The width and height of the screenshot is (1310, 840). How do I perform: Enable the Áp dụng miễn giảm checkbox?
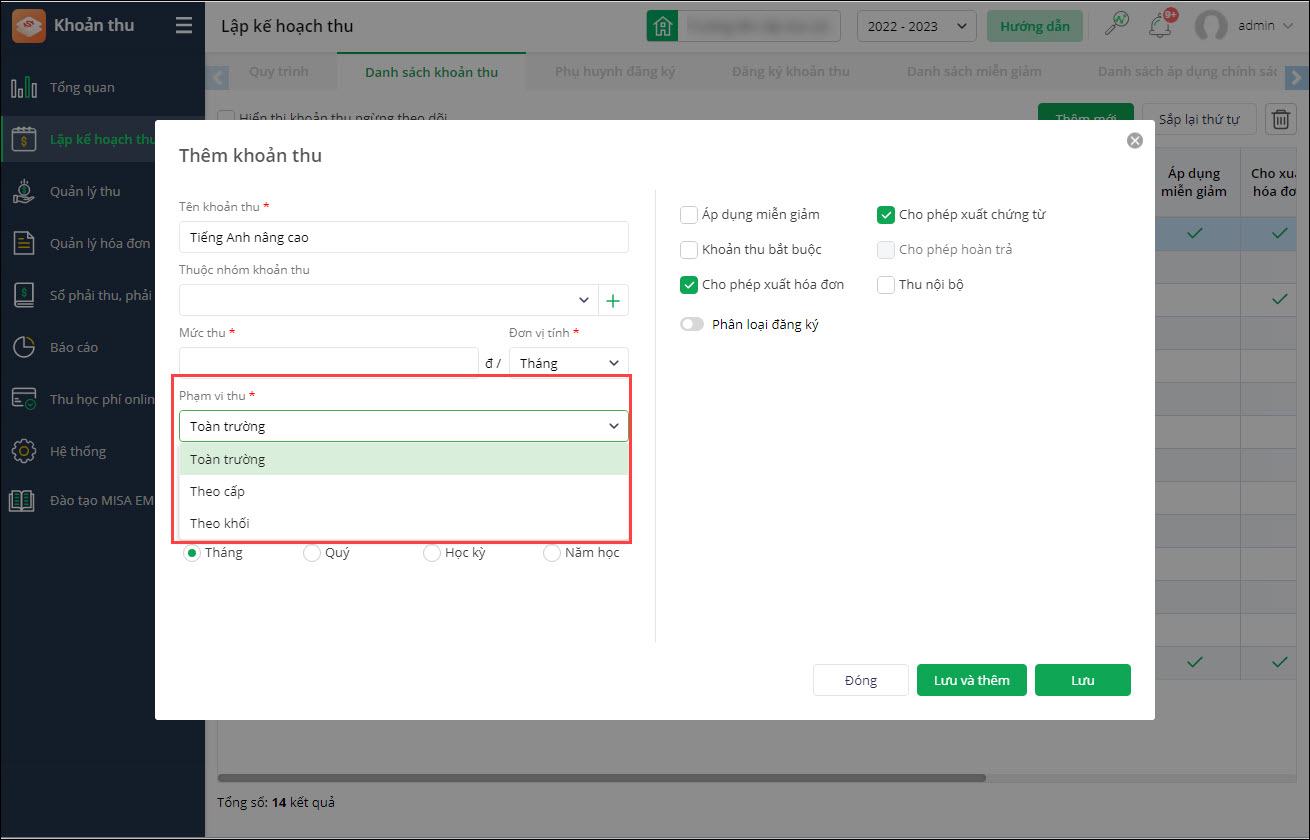pos(689,214)
